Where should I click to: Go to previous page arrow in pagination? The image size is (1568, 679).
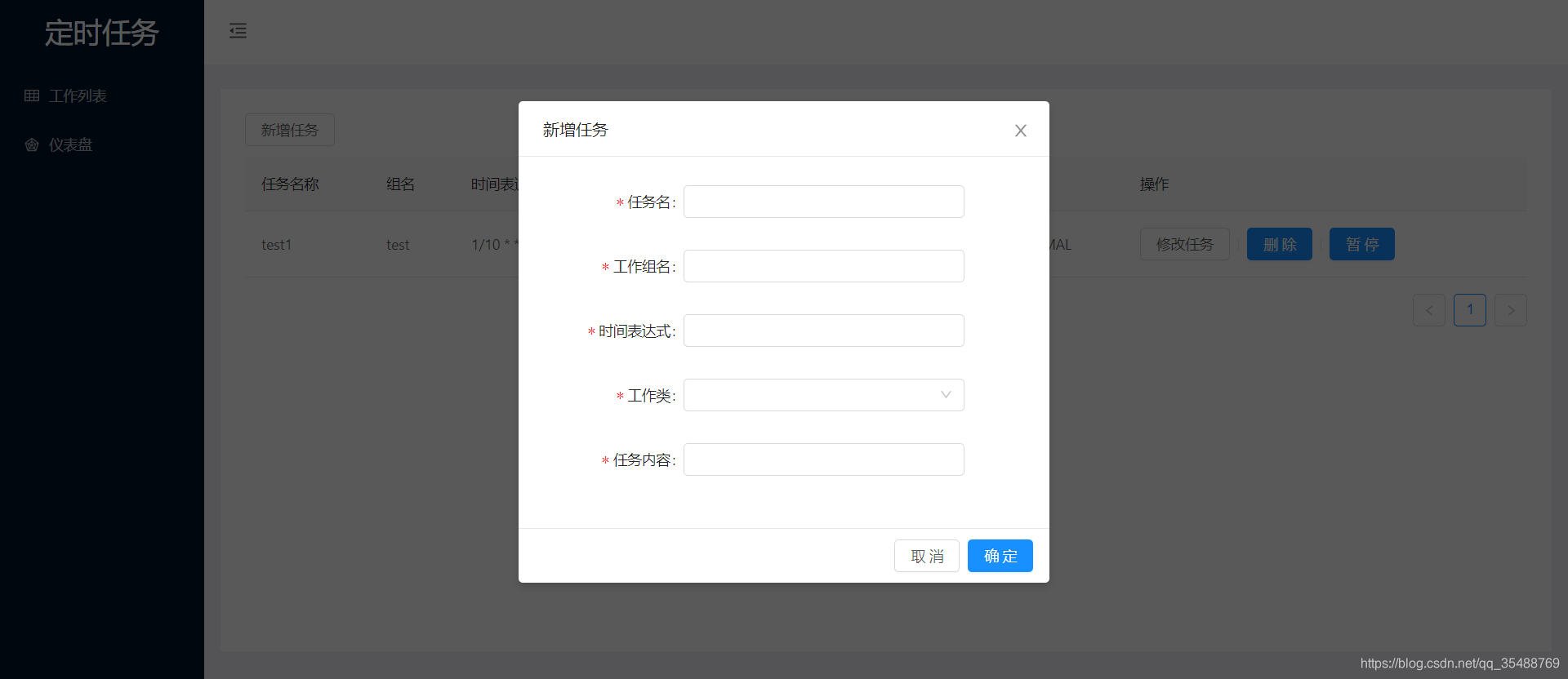pos(1429,310)
